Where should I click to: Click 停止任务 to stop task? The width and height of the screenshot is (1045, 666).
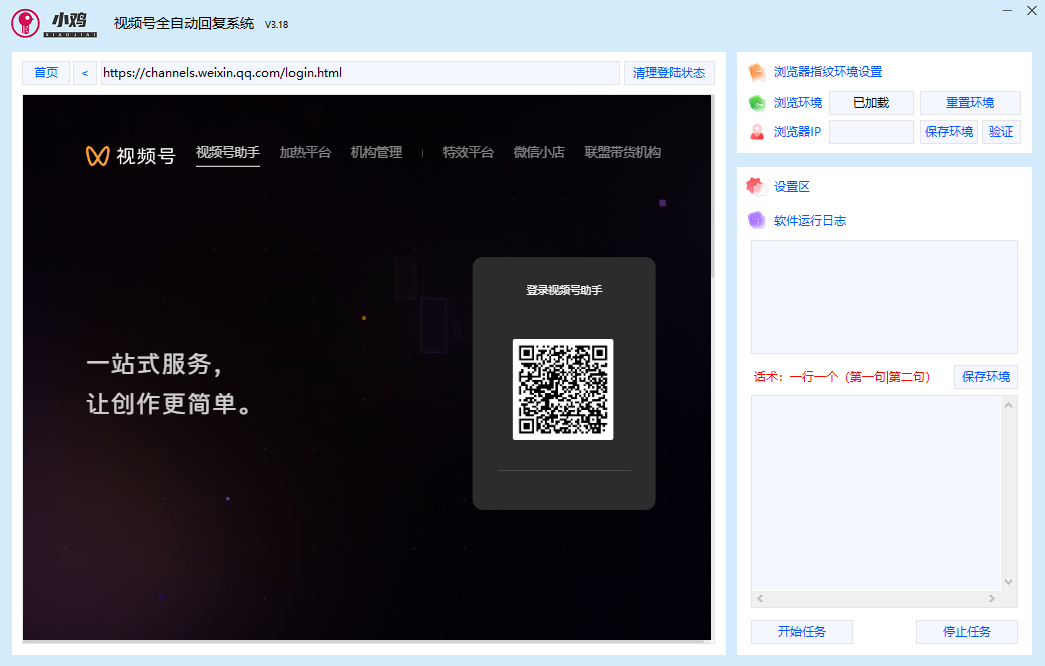(966, 631)
